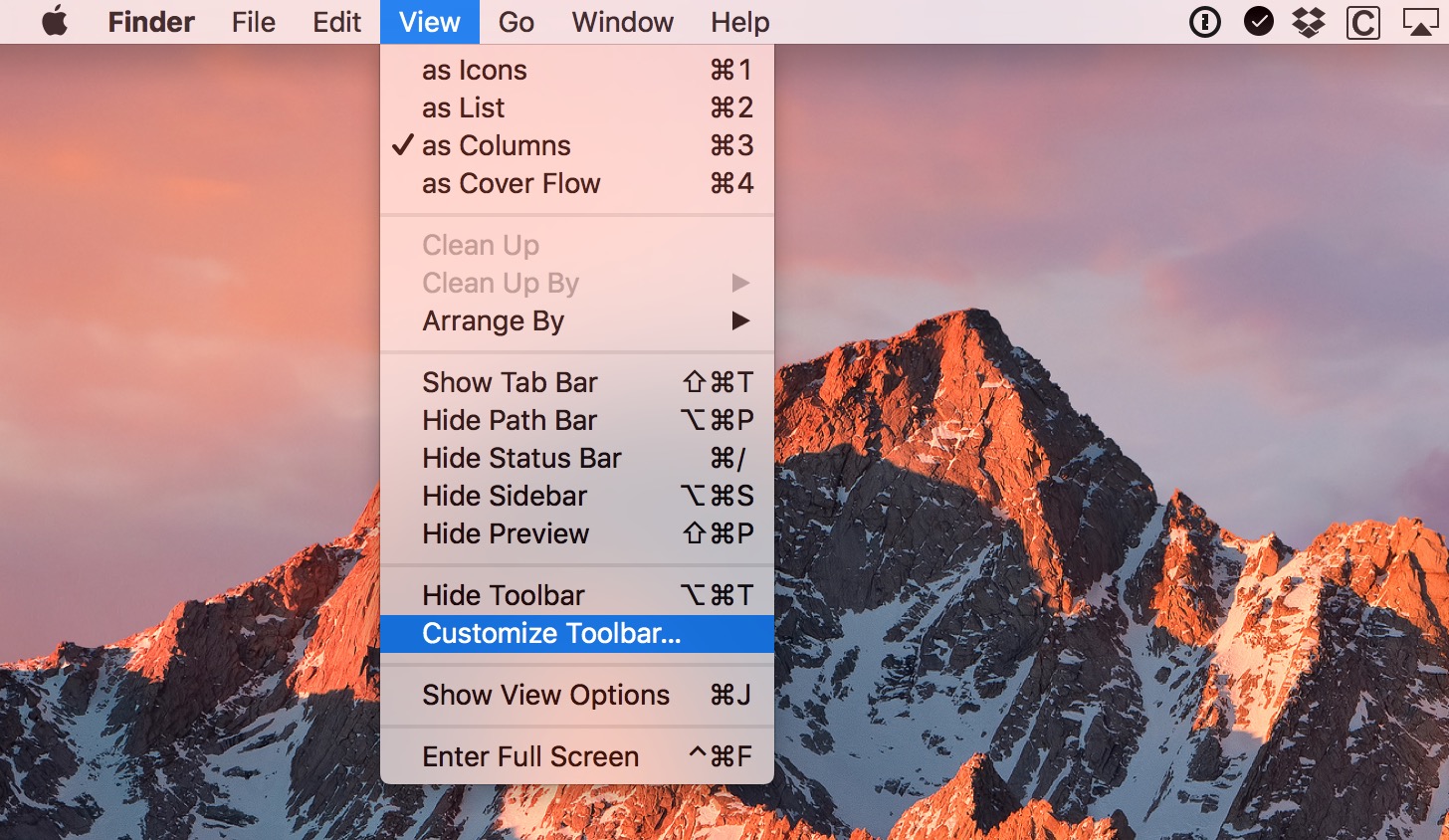This screenshot has width=1449, height=840.
Task: Open the Window menu
Action: pos(623,22)
